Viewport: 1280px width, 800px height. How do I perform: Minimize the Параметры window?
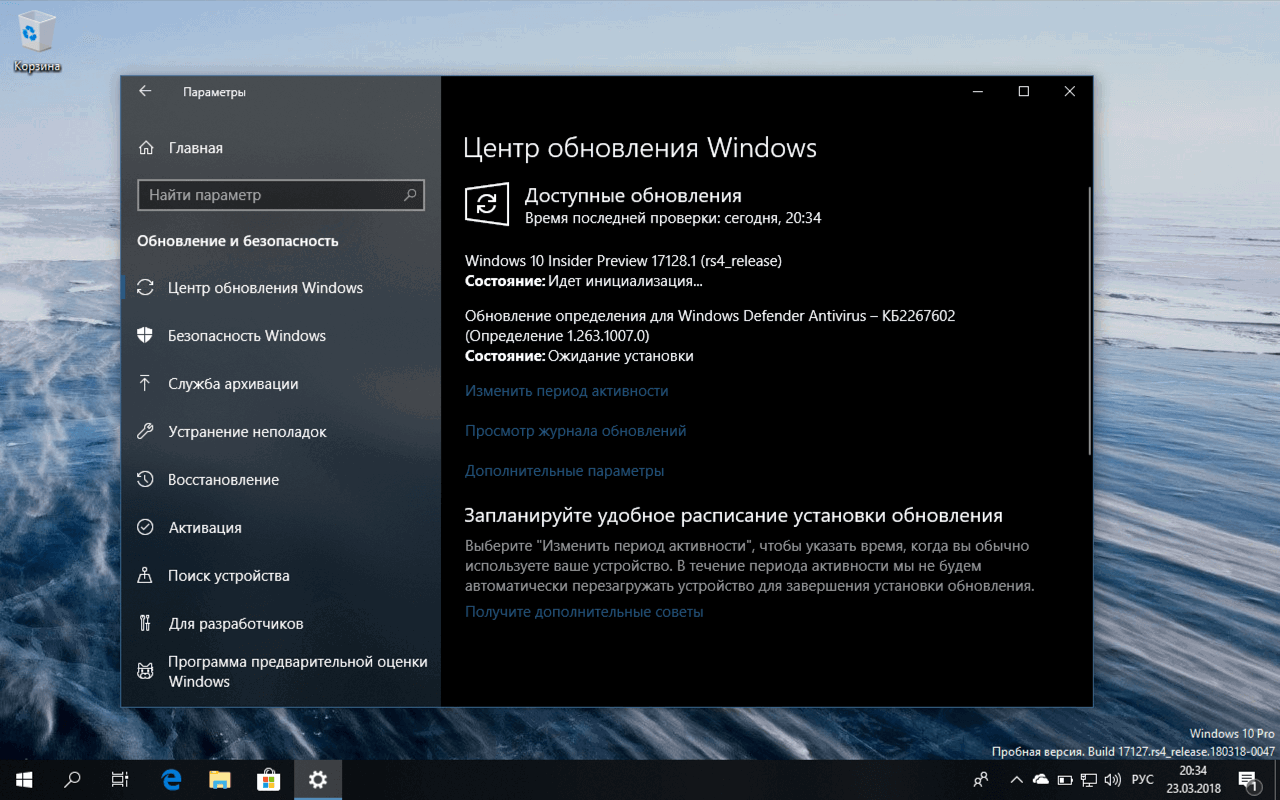pyautogui.click(x=977, y=91)
